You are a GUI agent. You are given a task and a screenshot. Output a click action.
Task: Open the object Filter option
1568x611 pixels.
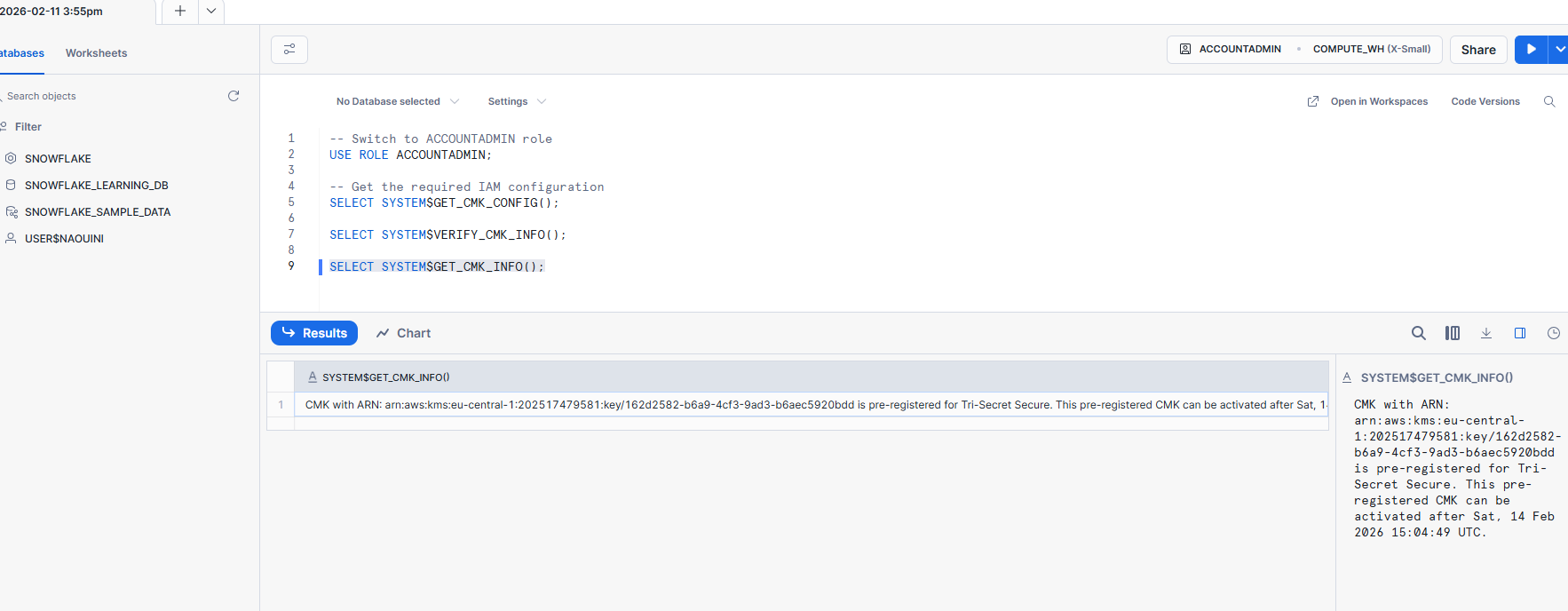(21, 127)
